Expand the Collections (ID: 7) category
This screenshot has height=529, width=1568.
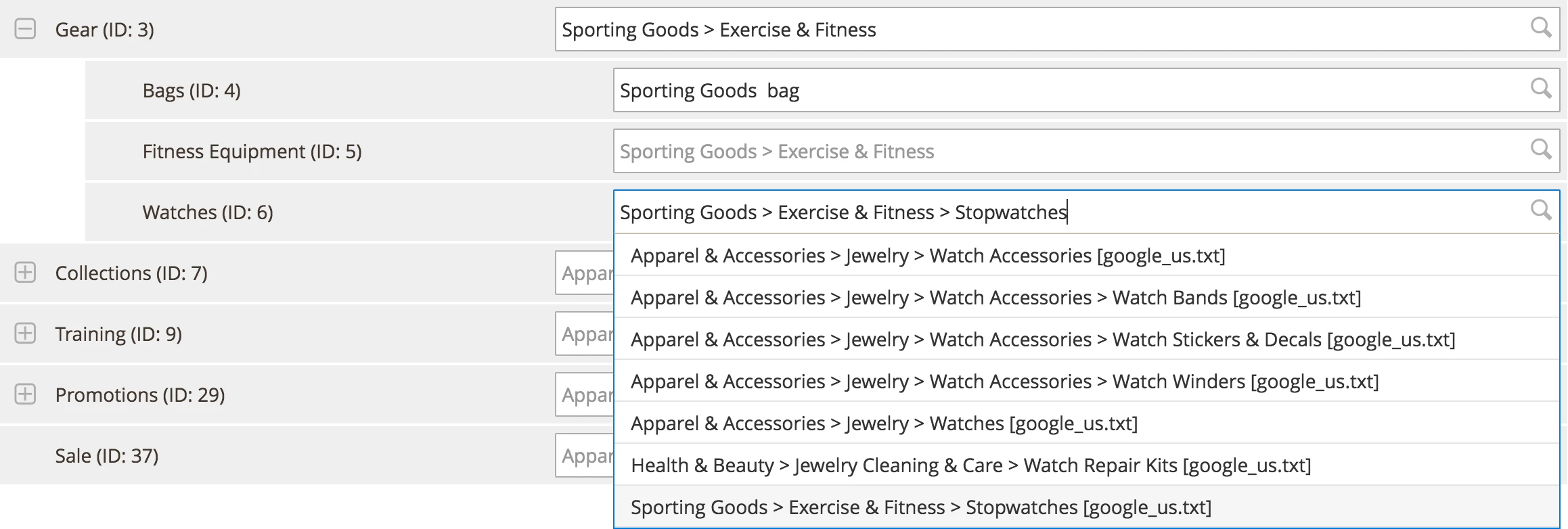pos(25,273)
